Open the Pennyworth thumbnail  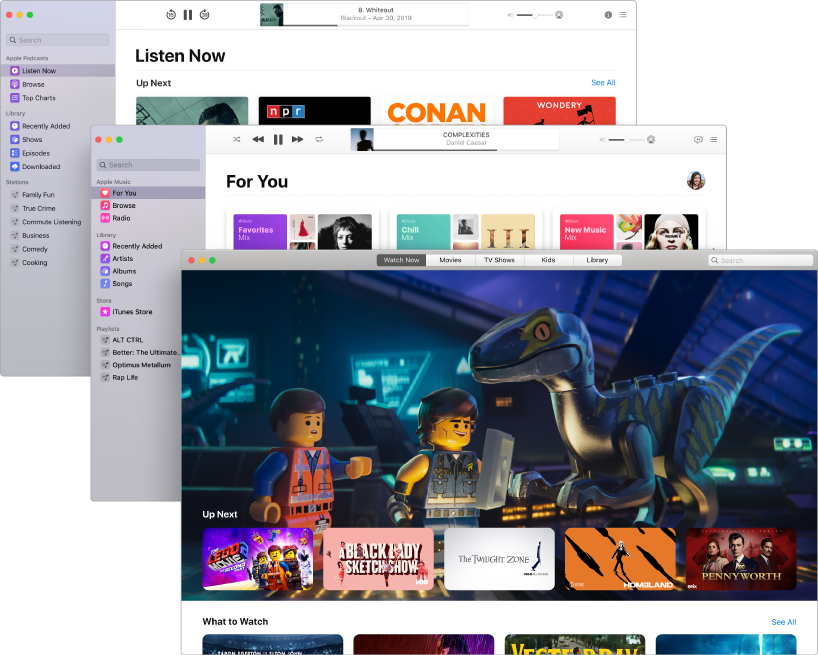(741, 559)
